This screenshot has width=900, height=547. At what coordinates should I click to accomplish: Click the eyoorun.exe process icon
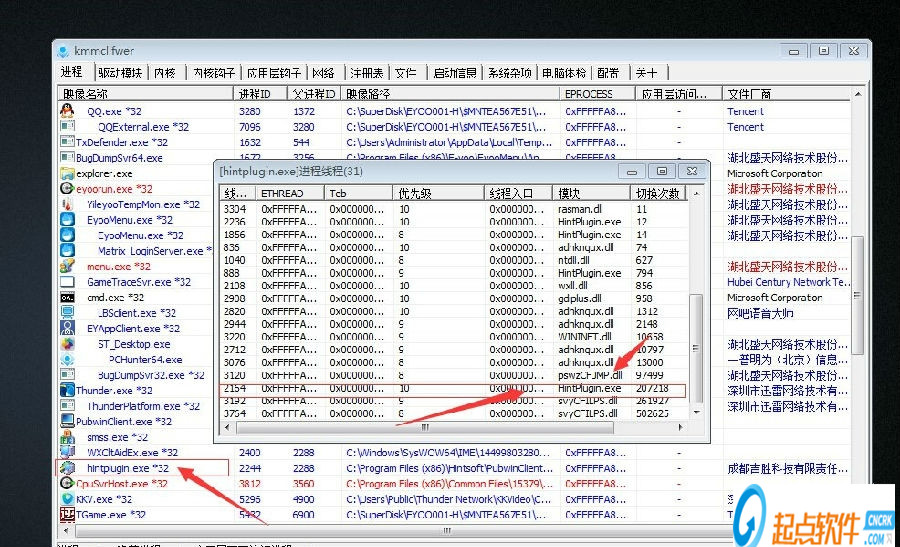coord(67,188)
